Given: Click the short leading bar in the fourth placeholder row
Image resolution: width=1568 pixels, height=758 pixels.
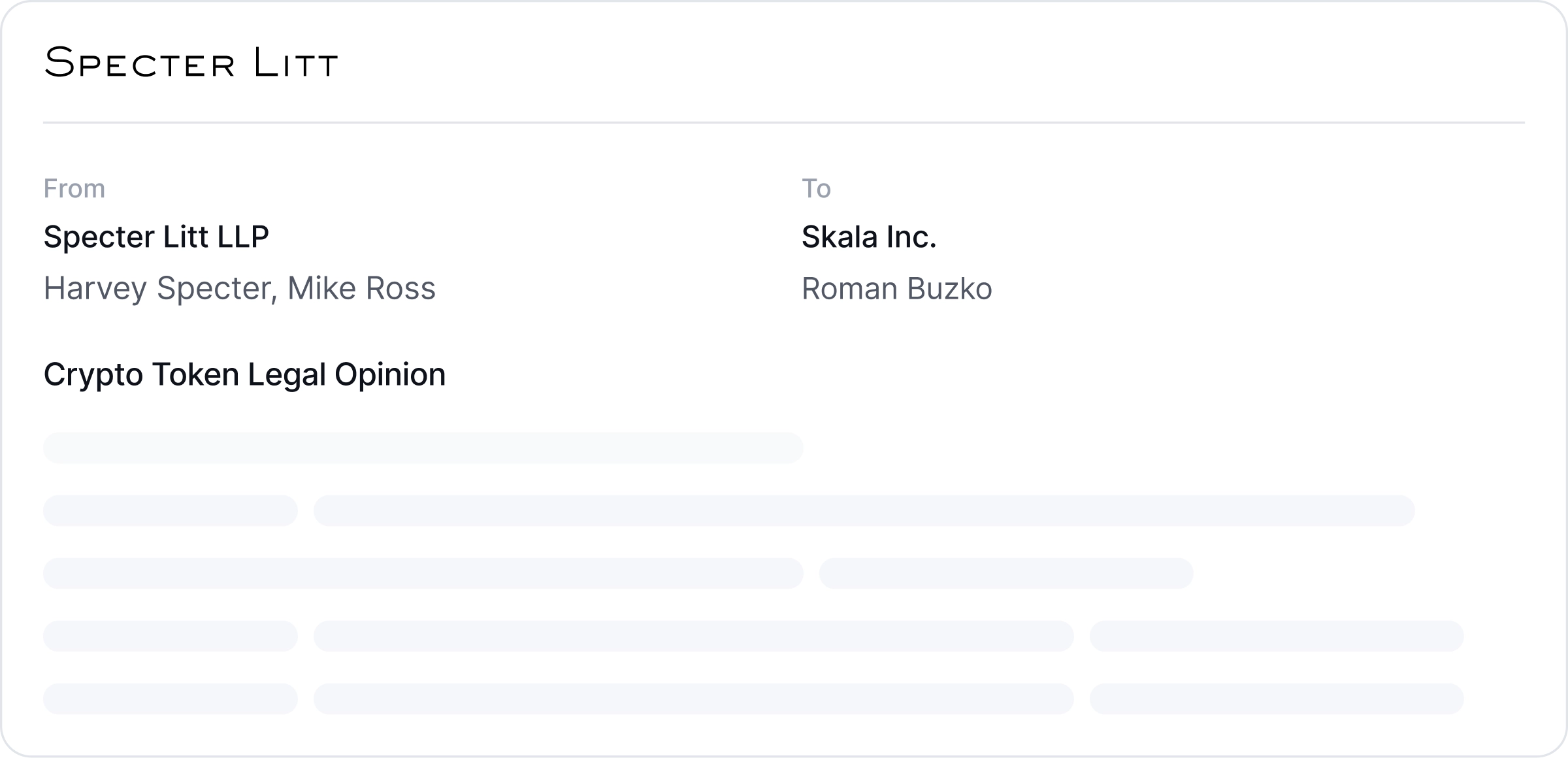Looking at the screenshot, I should tap(170, 636).
